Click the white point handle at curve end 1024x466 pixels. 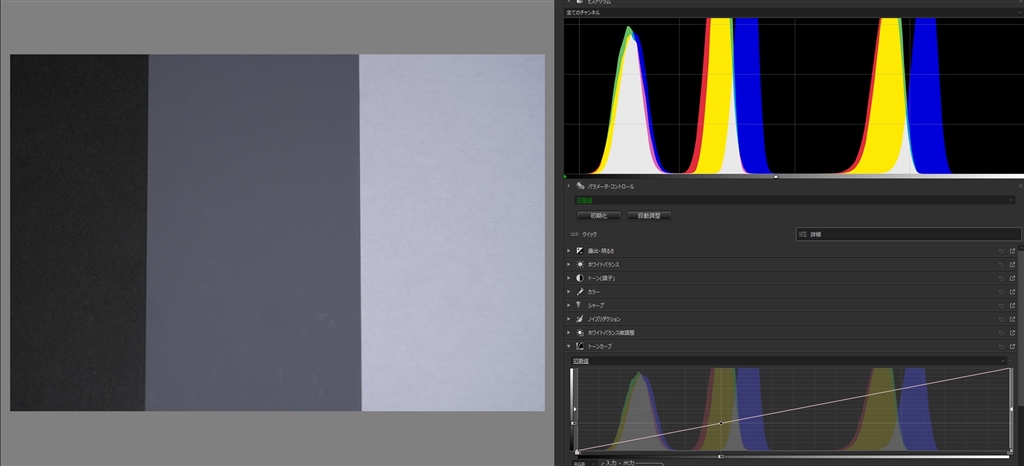point(1010,451)
